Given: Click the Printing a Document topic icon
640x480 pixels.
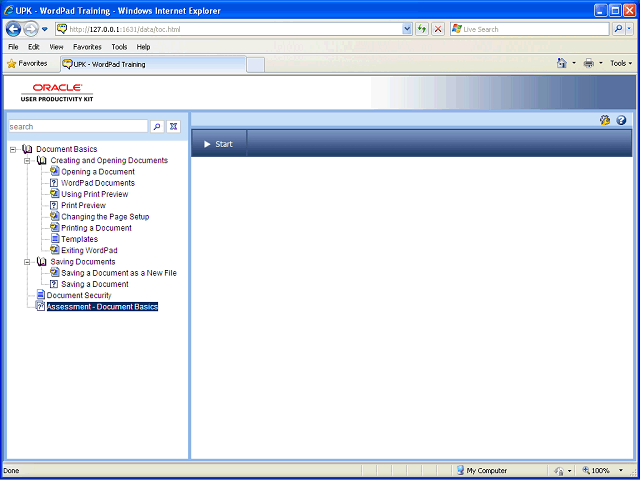Looking at the screenshot, I should (55, 228).
